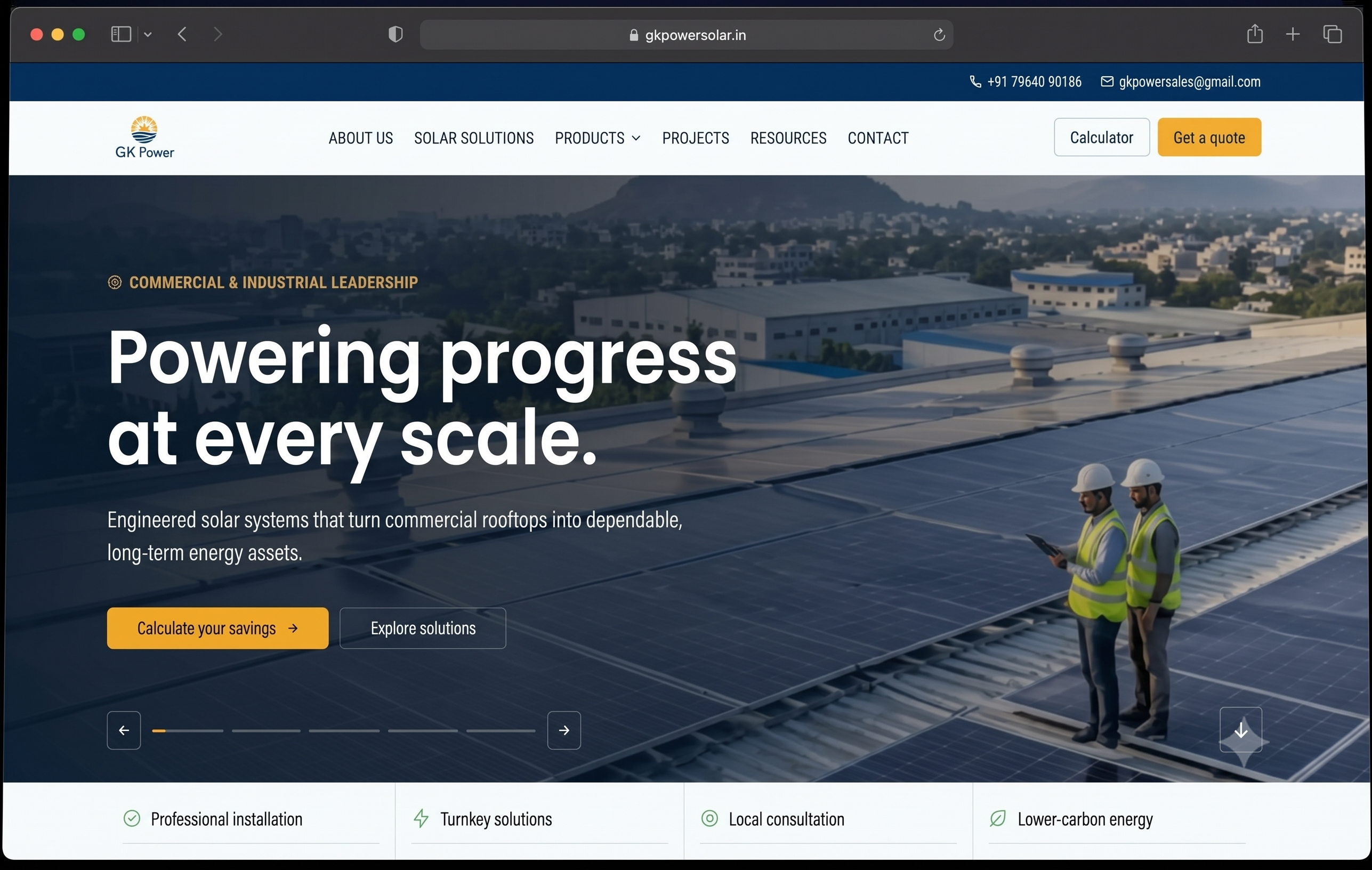
Task: Go back with the browser back arrow
Action: click(182, 34)
